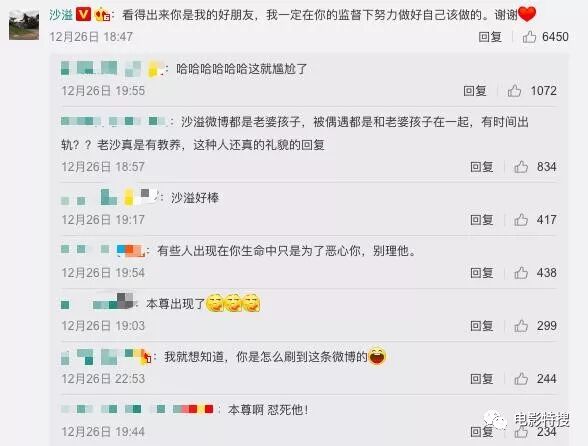Like the 22:53 comment with 244 likes

(x=521, y=378)
